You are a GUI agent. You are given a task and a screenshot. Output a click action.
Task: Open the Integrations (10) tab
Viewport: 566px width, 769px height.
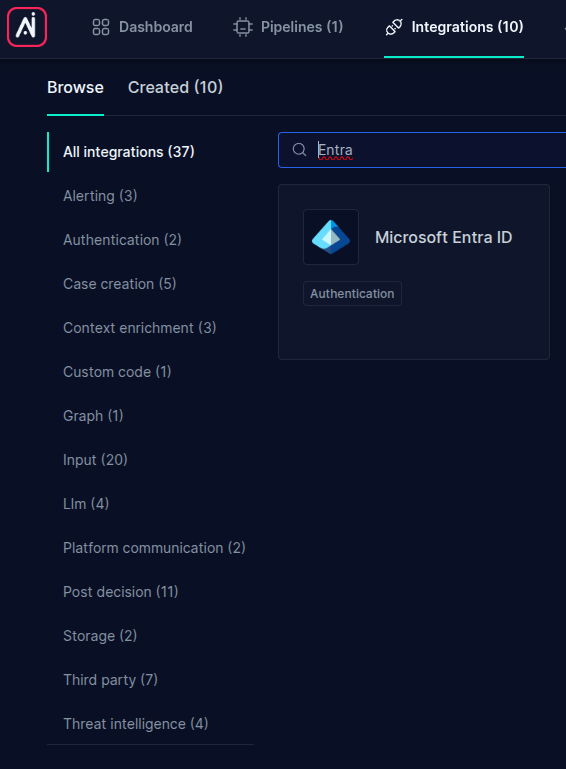[x=454, y=27]
